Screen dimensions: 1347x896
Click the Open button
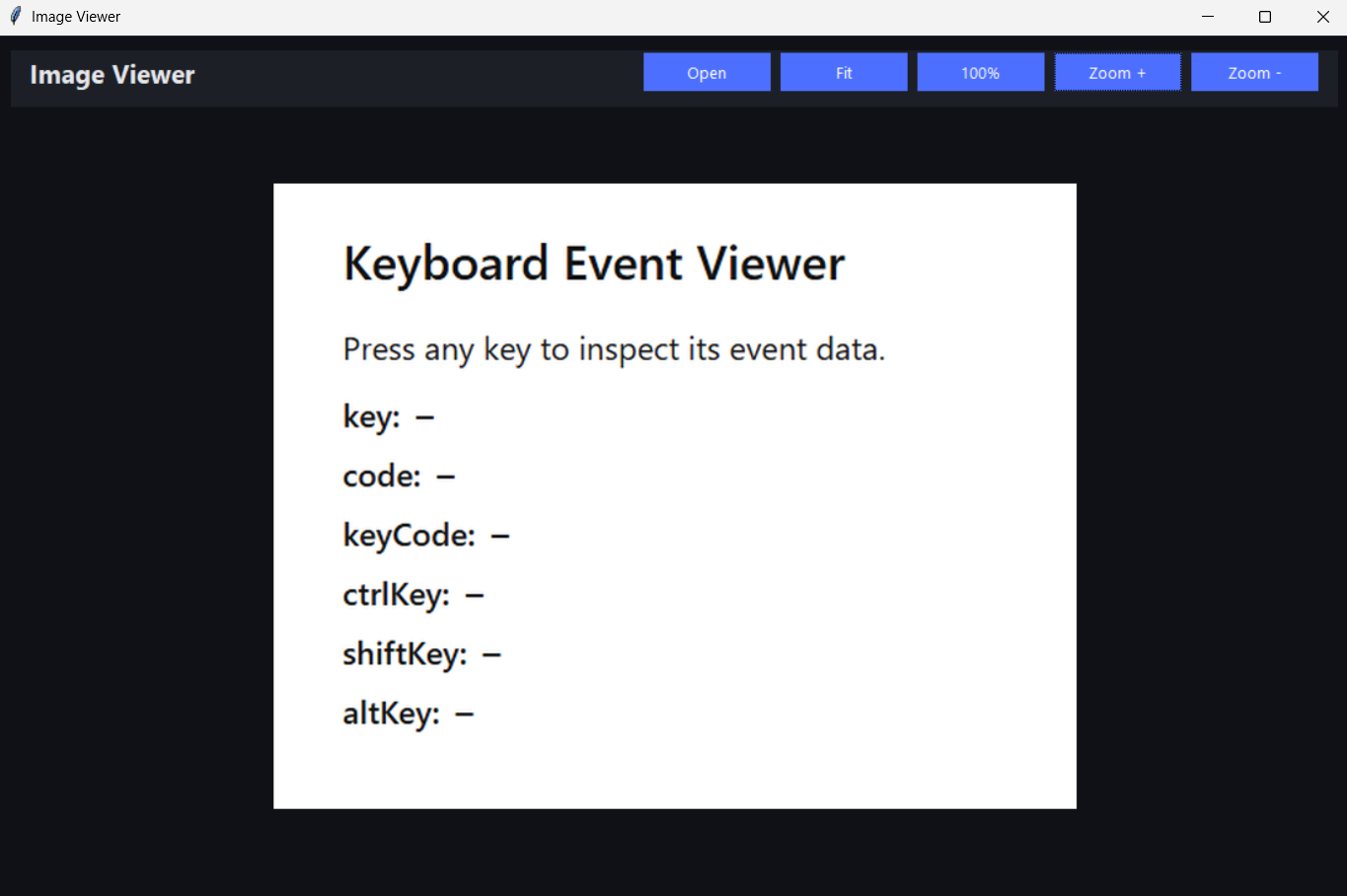pyautogui.click(x=707, y=72)
